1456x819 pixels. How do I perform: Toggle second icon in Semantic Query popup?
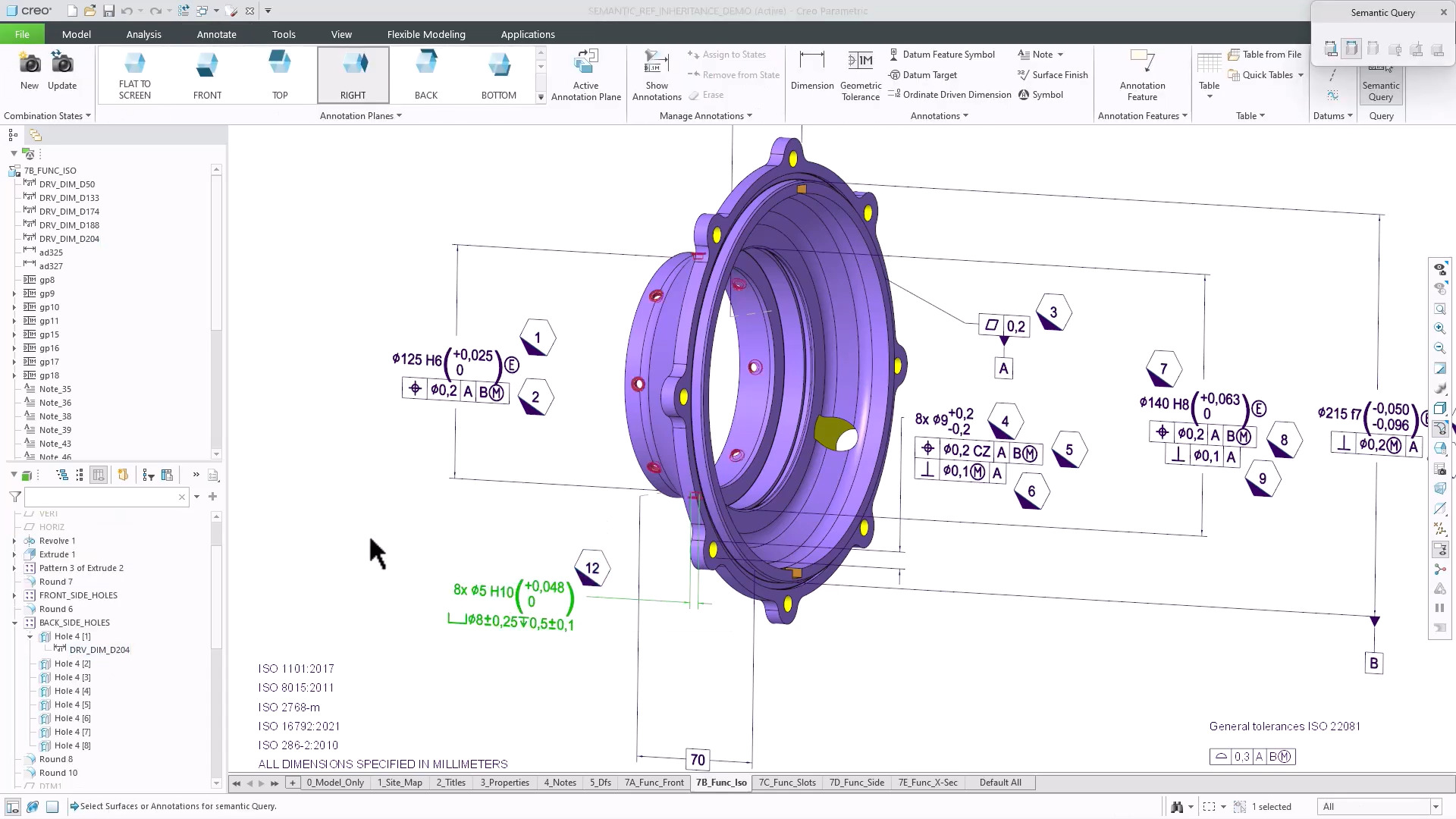1351,49
